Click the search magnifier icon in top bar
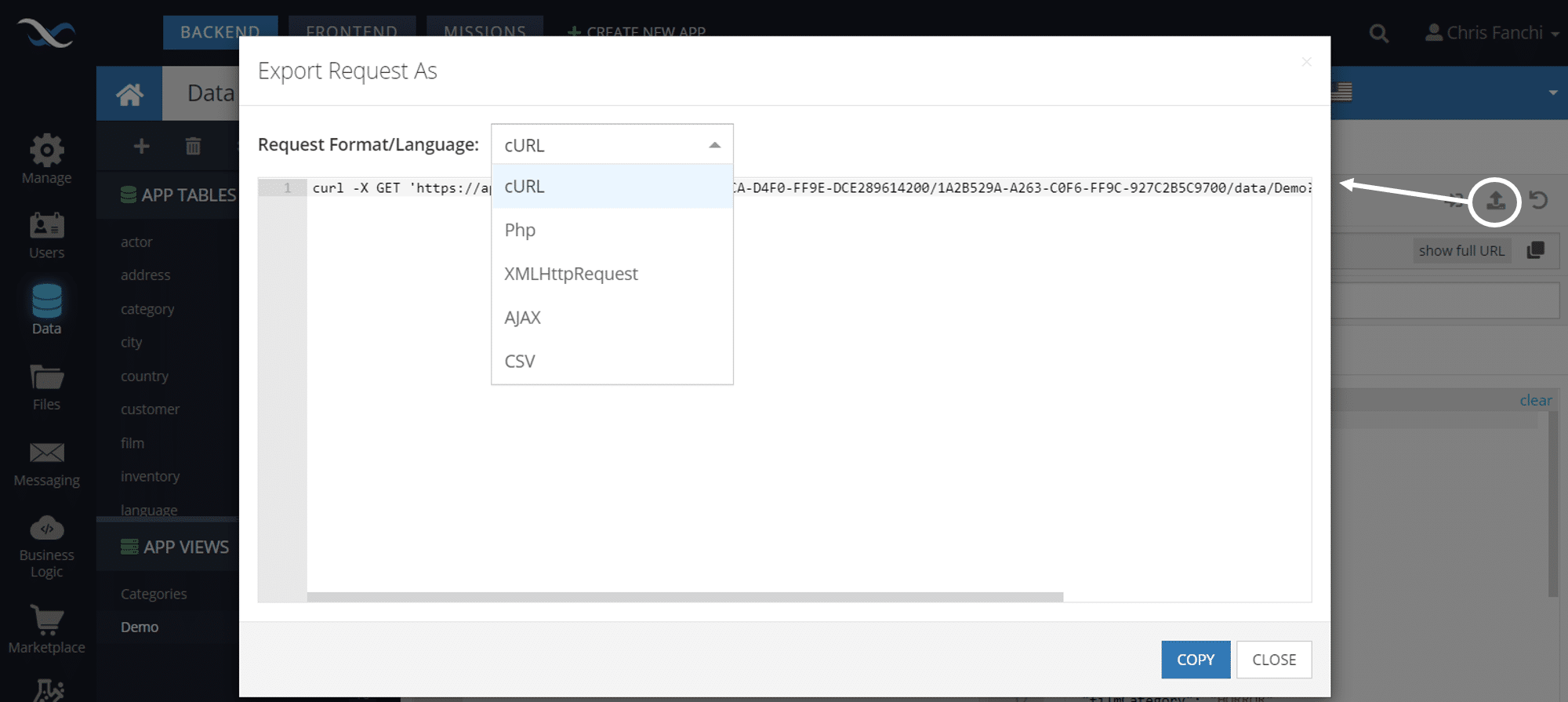 (1378, 34)
